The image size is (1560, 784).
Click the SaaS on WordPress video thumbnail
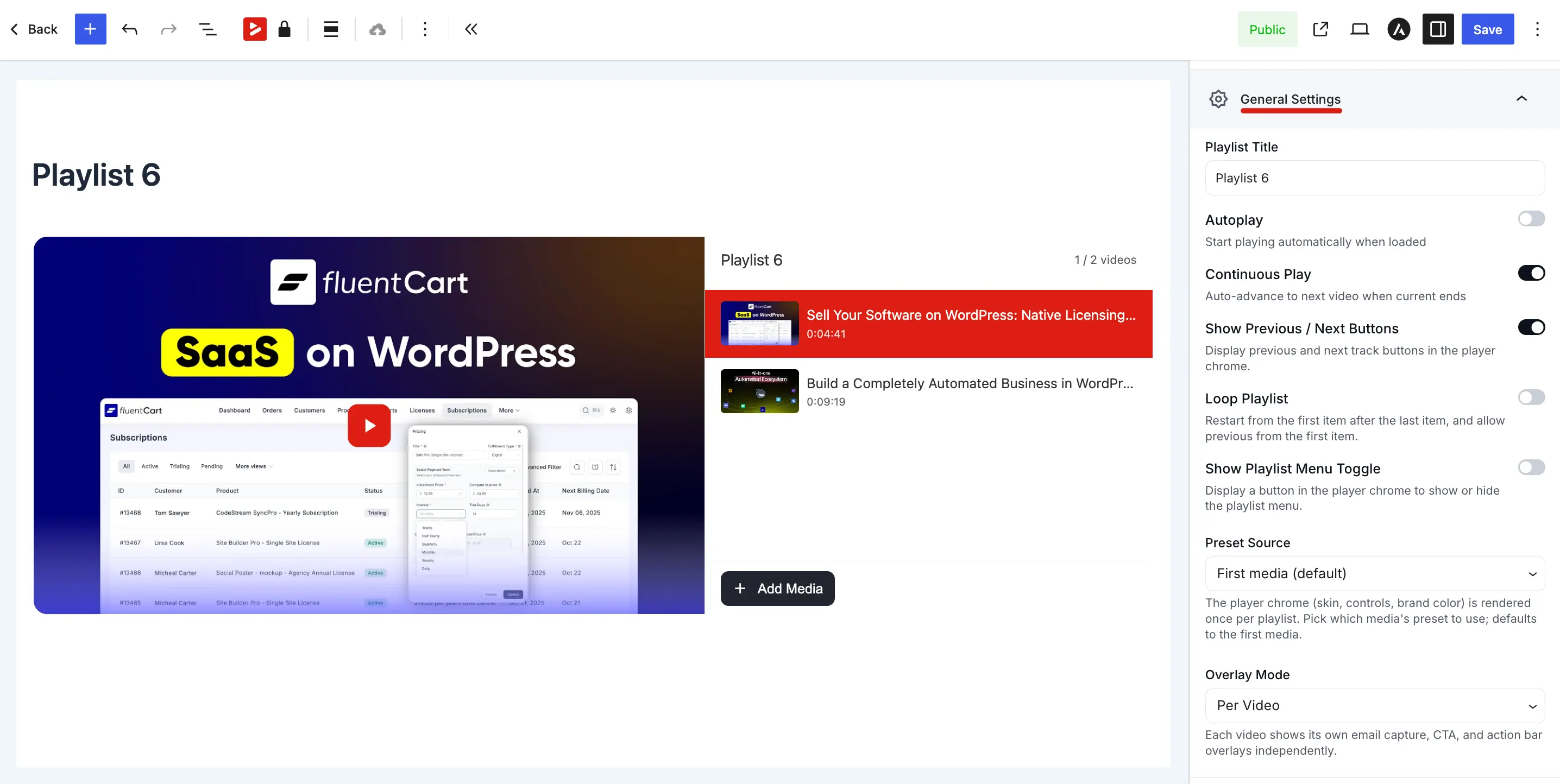pos(759,324)
